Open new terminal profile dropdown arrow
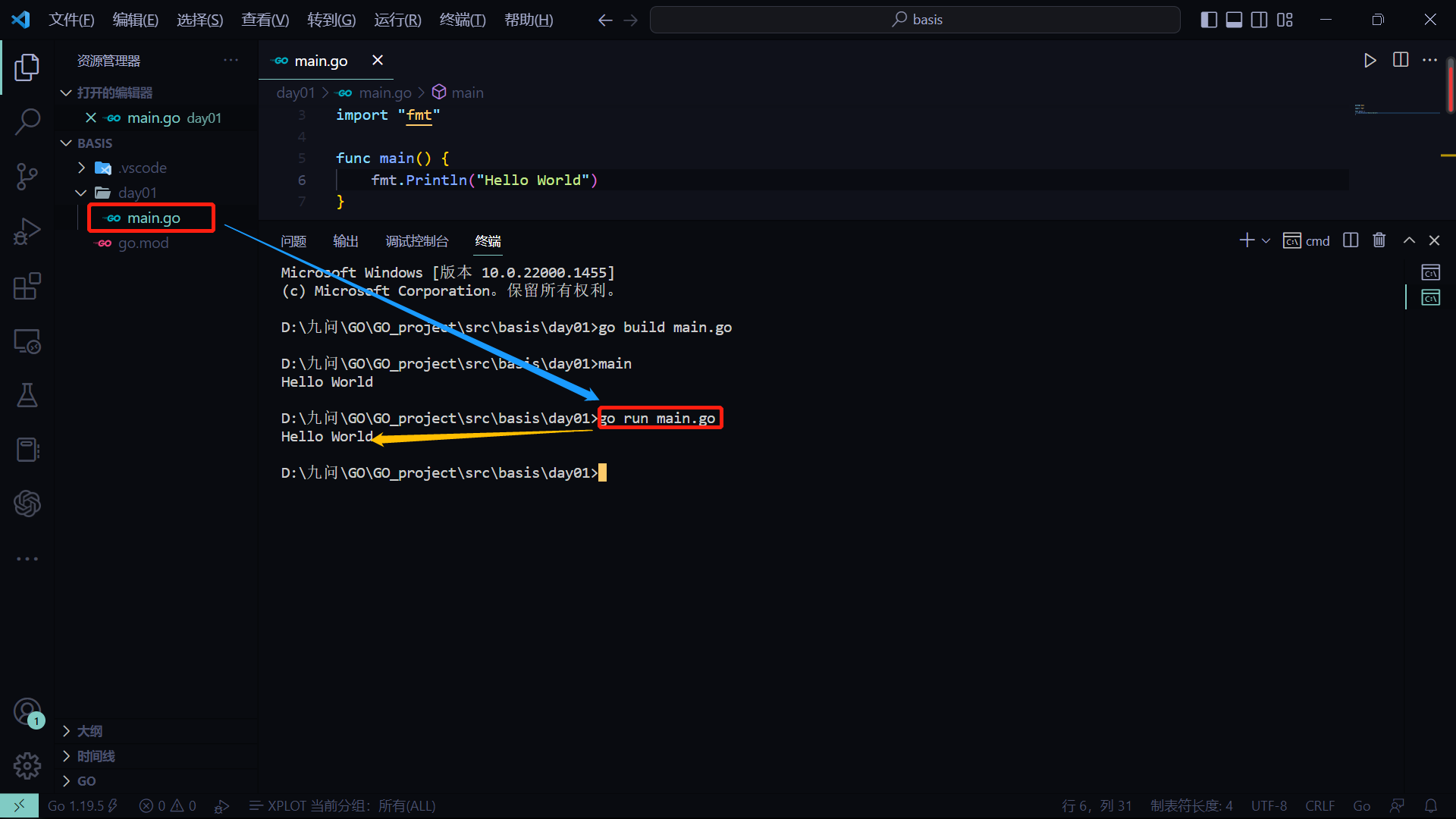Image resolution: width=1456 pixels, height=819 pixels. click(x=1266, y=241)
